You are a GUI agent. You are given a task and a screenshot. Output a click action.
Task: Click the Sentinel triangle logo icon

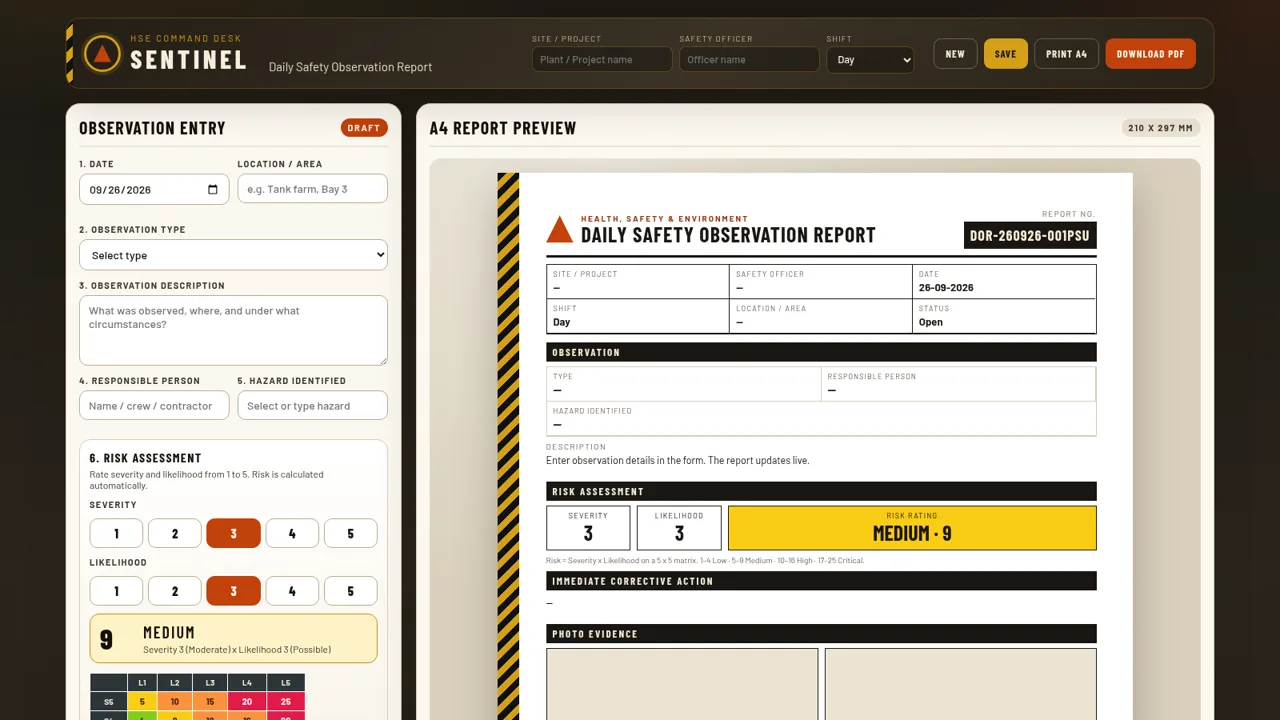coord(102,54)
